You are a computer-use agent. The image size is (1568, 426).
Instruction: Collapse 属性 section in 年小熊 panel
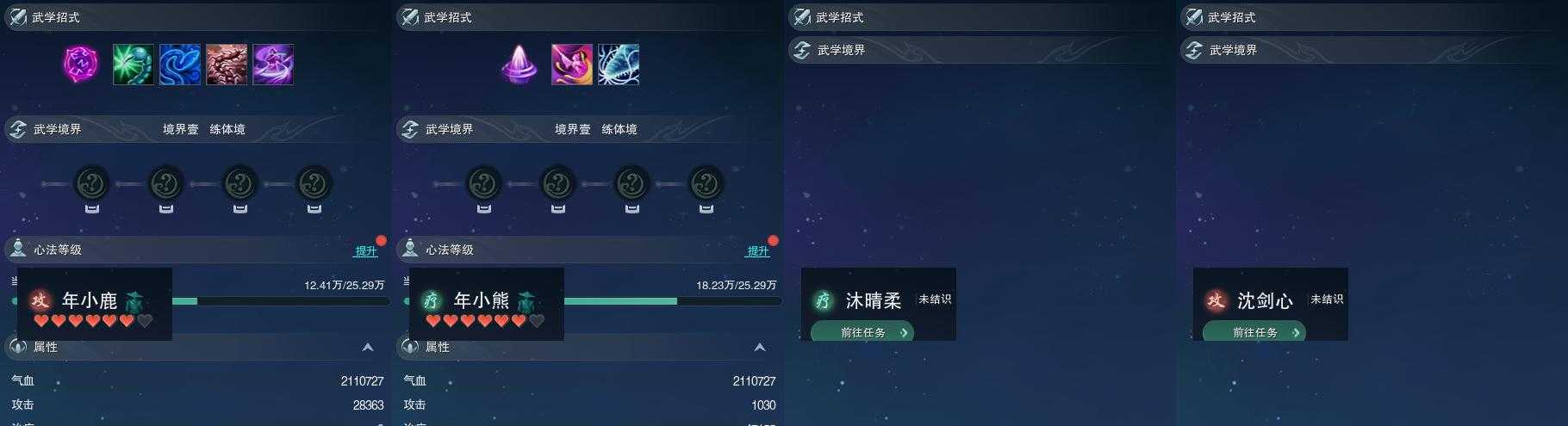[x=760, y=347]
